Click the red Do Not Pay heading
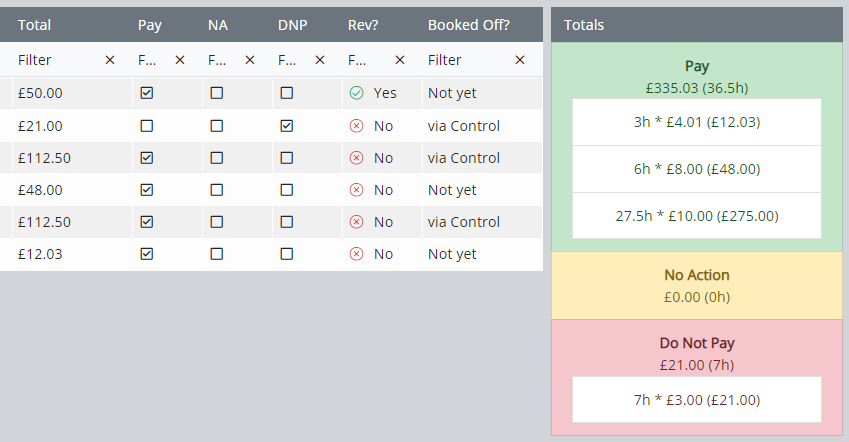Image resolution: width=849 pixels, height=442 pixels. click(x=697, y=343)
